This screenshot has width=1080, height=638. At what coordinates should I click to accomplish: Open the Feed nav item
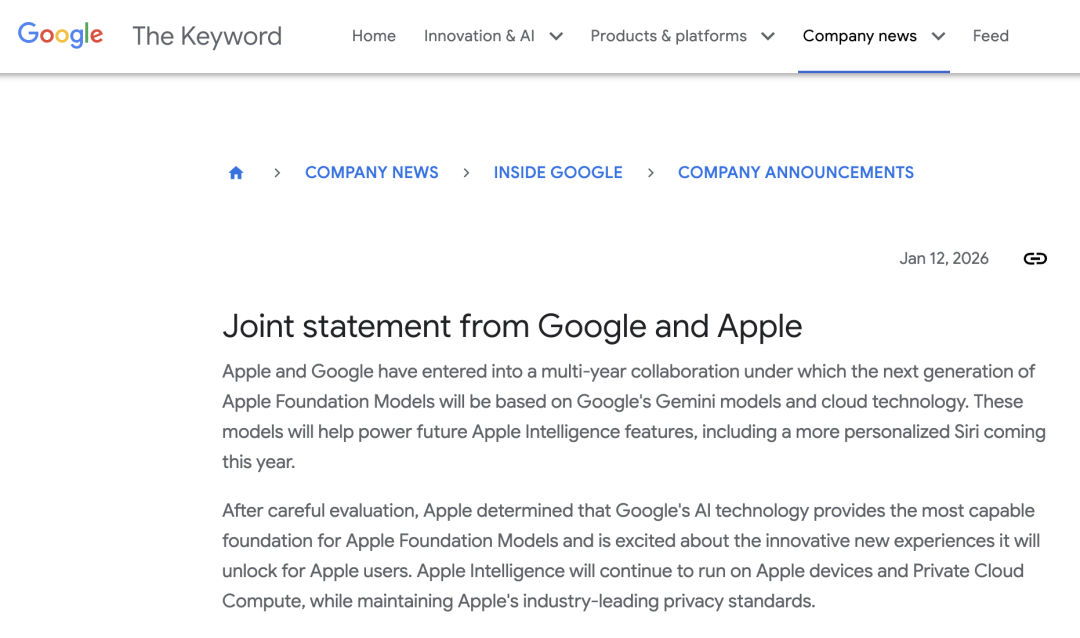click(990, 36)
